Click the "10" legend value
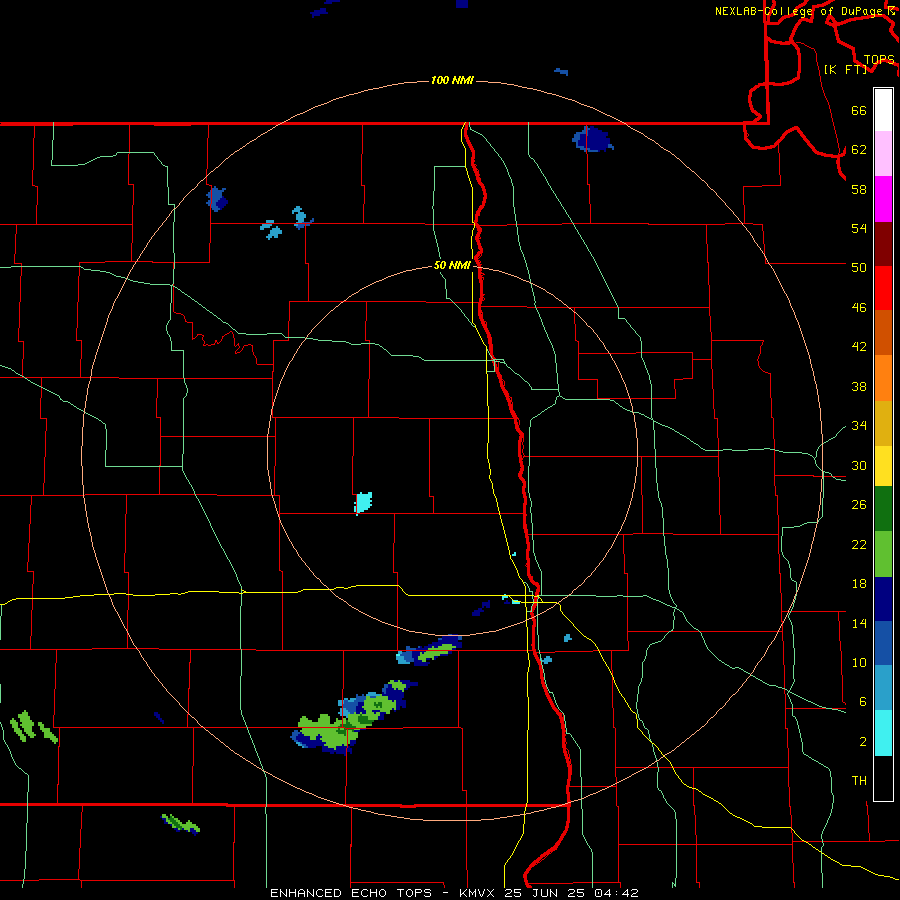Screen dimensions: 900x900 coord(859,662)
